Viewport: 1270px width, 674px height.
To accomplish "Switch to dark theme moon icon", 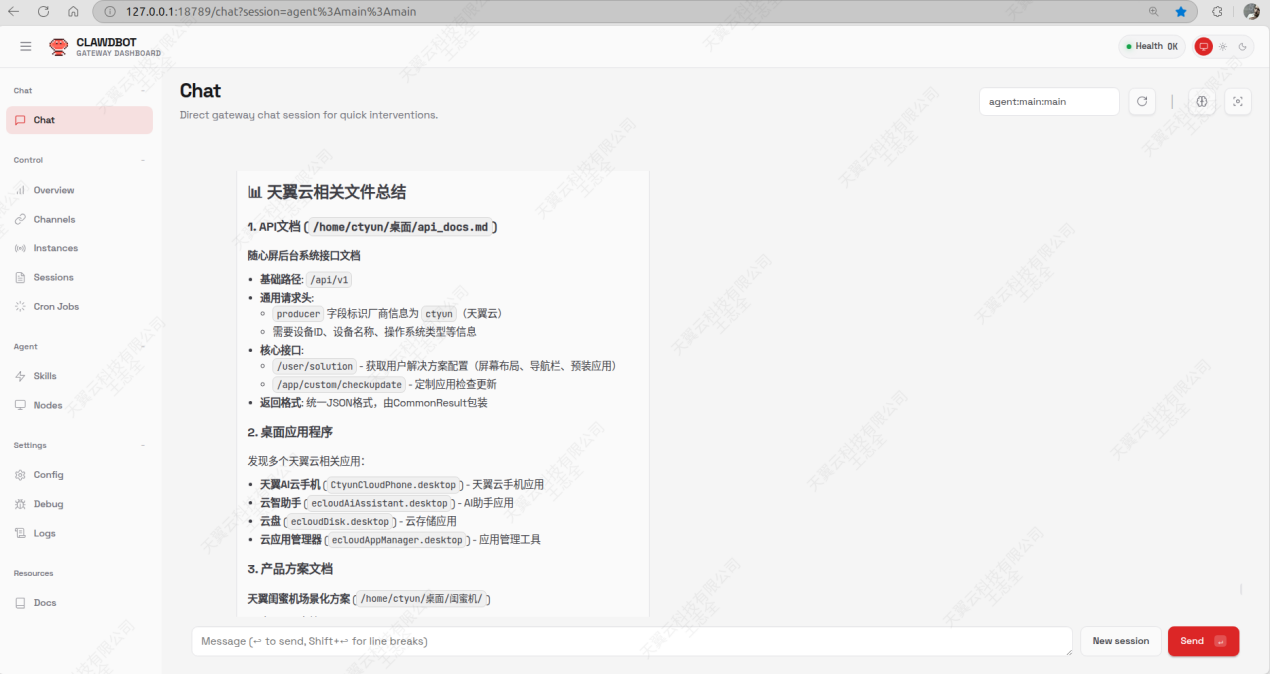I will click(1242, 46).
